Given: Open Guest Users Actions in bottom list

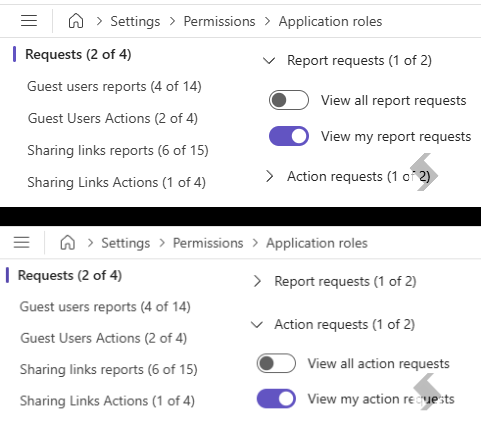Looking at the screenshot, I should pos(103,338).
